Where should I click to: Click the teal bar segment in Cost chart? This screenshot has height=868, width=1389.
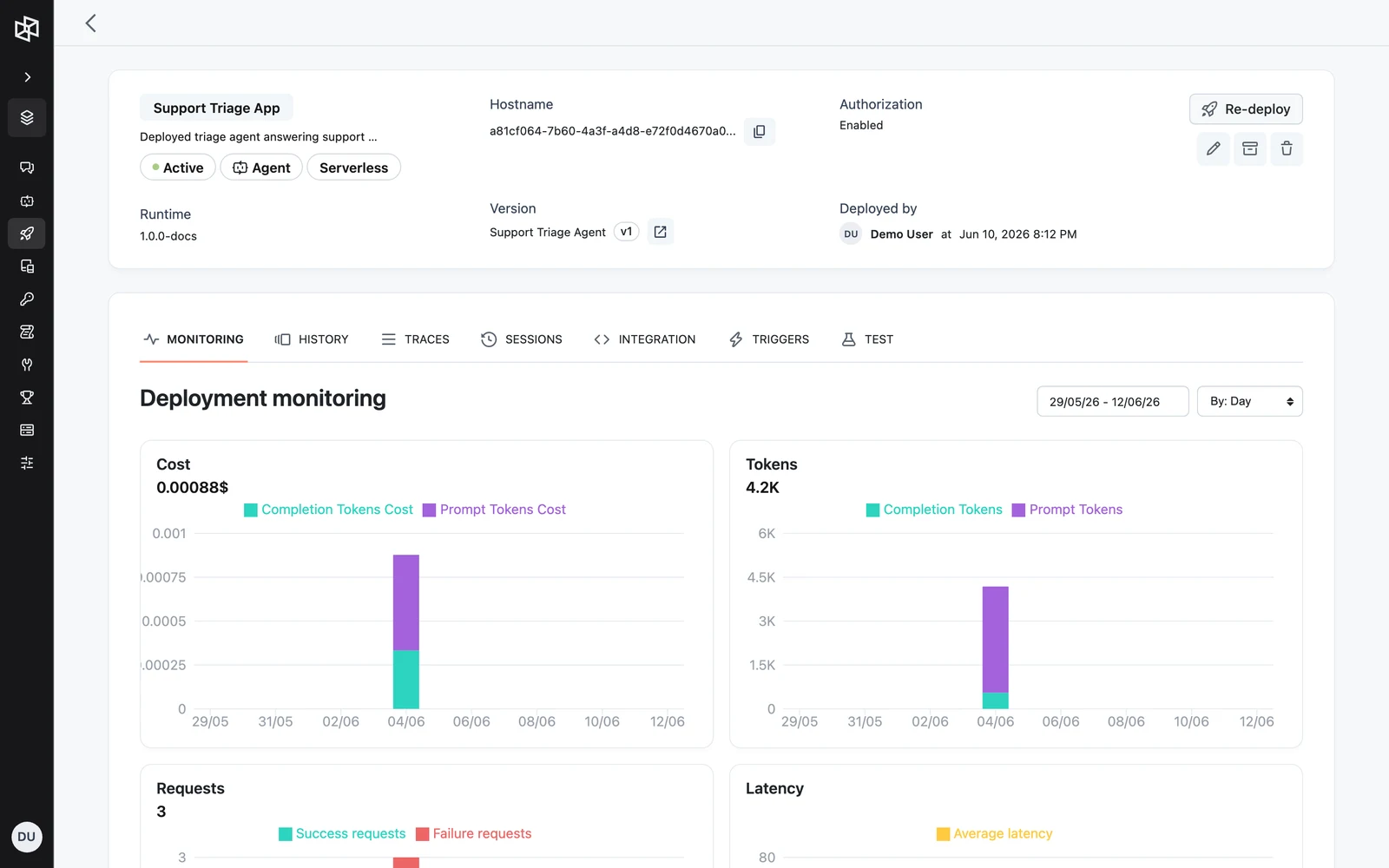pos(406,680)
